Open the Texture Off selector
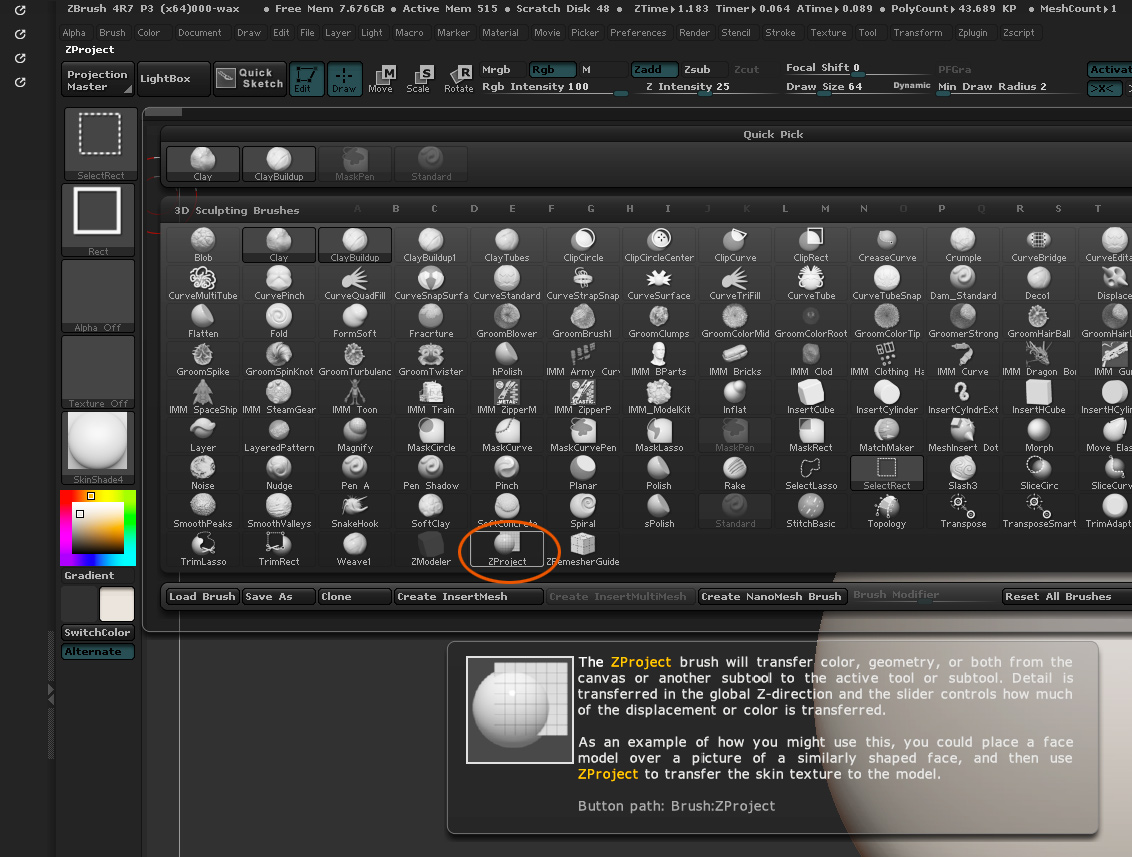Viewport: 1132px width, 857px height. [98, 373]
